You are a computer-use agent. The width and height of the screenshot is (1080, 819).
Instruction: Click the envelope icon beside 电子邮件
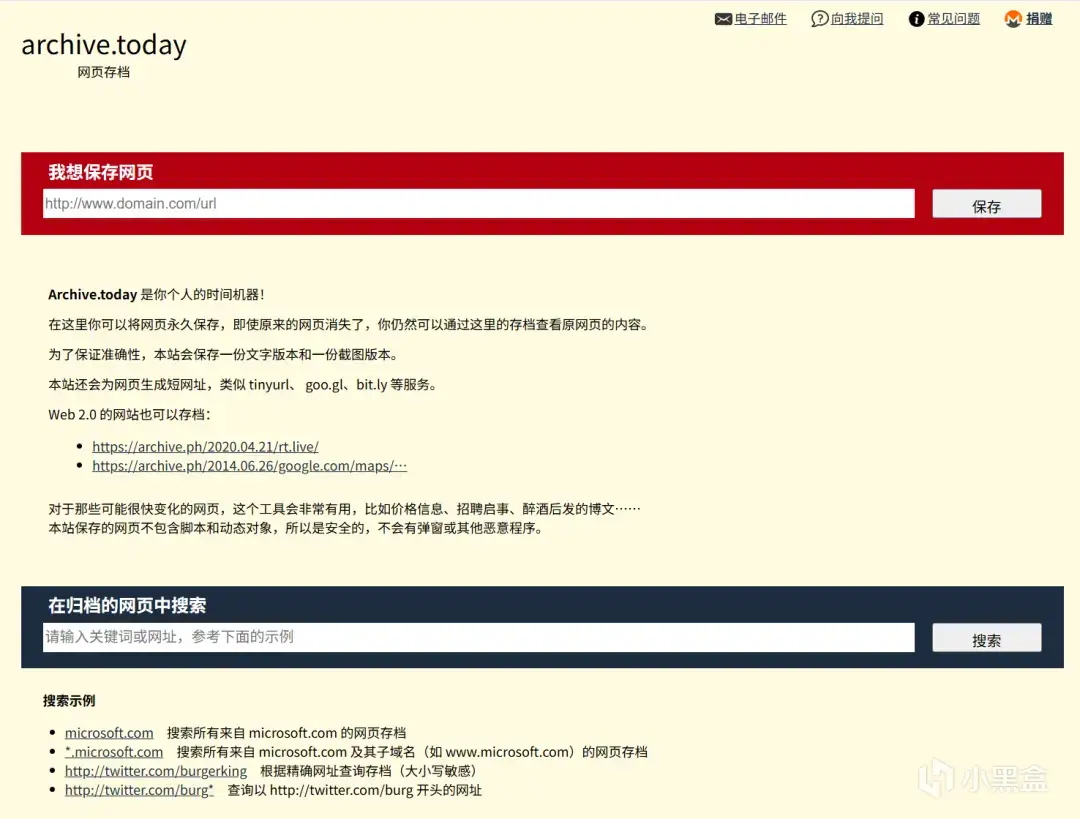pyautogui.click(x=723, y=19)
